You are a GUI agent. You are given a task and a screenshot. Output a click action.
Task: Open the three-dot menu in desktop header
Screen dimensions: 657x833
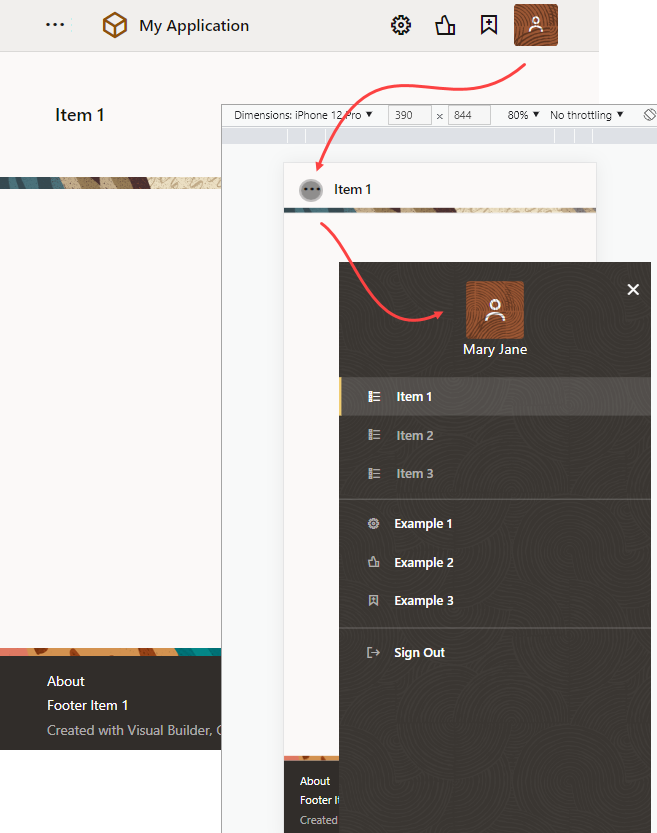pos(55,25)
